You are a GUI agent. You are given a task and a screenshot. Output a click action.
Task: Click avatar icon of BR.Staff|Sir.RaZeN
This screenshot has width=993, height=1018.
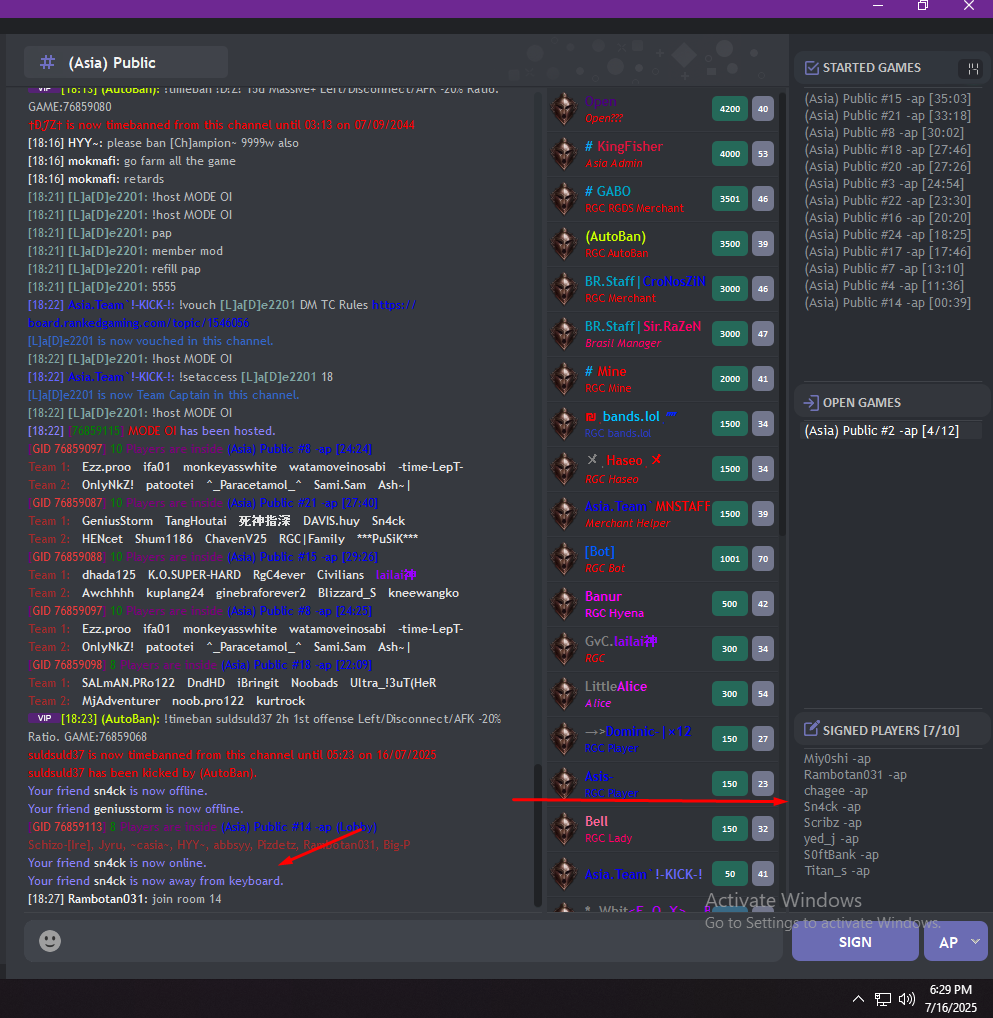564,334
